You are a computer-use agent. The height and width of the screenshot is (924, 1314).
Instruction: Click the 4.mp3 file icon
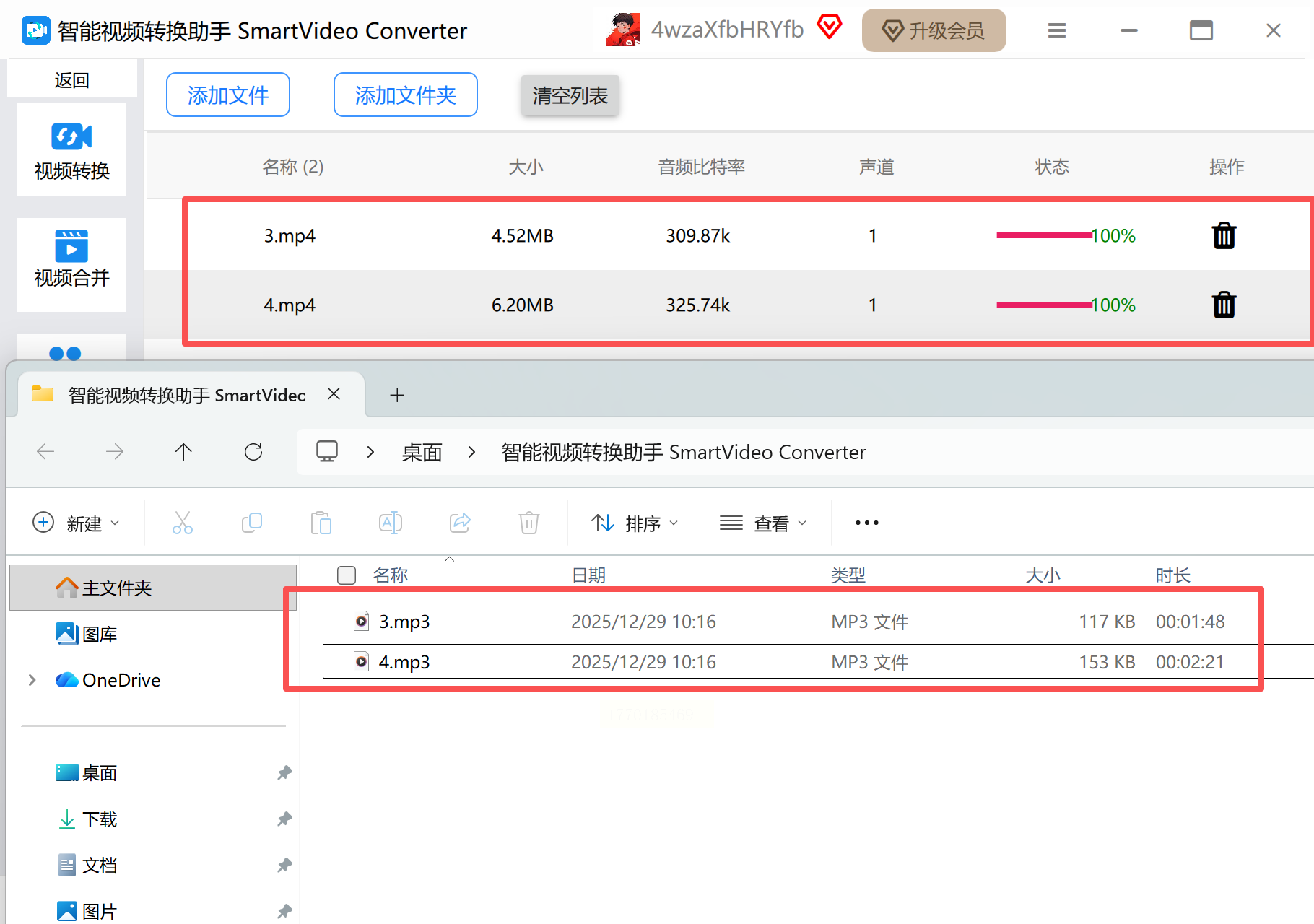362,661
